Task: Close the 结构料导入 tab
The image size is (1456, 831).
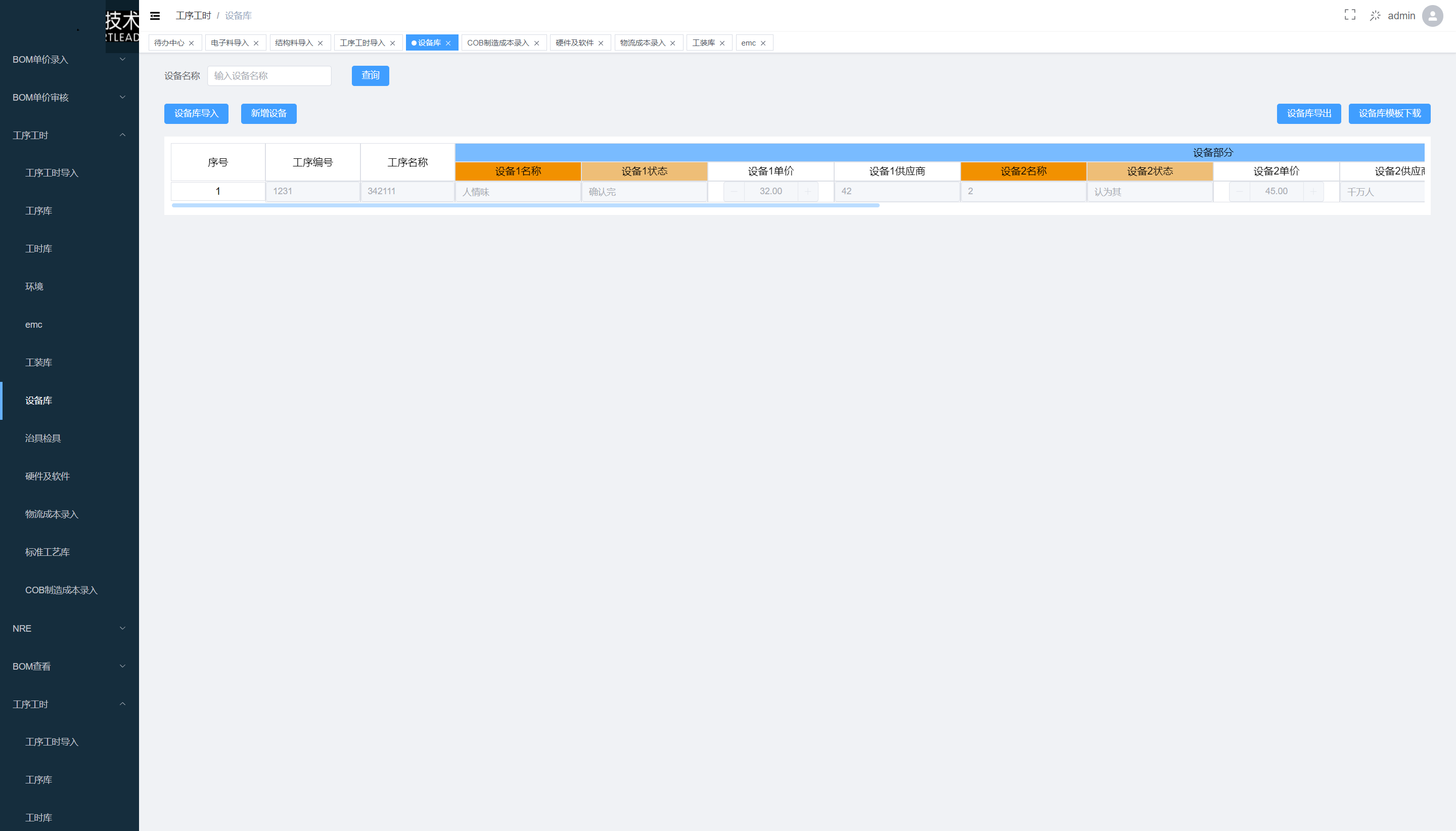Action: click(x=321, y=43)
